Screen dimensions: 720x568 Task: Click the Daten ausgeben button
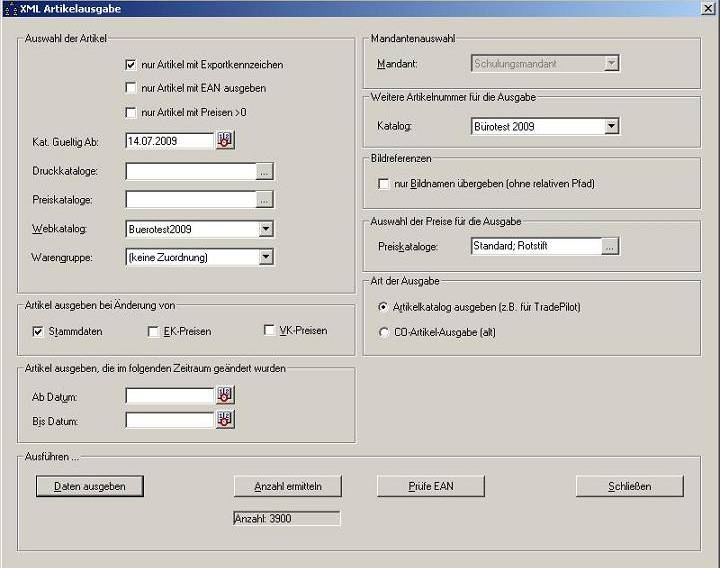pos(90,486)
